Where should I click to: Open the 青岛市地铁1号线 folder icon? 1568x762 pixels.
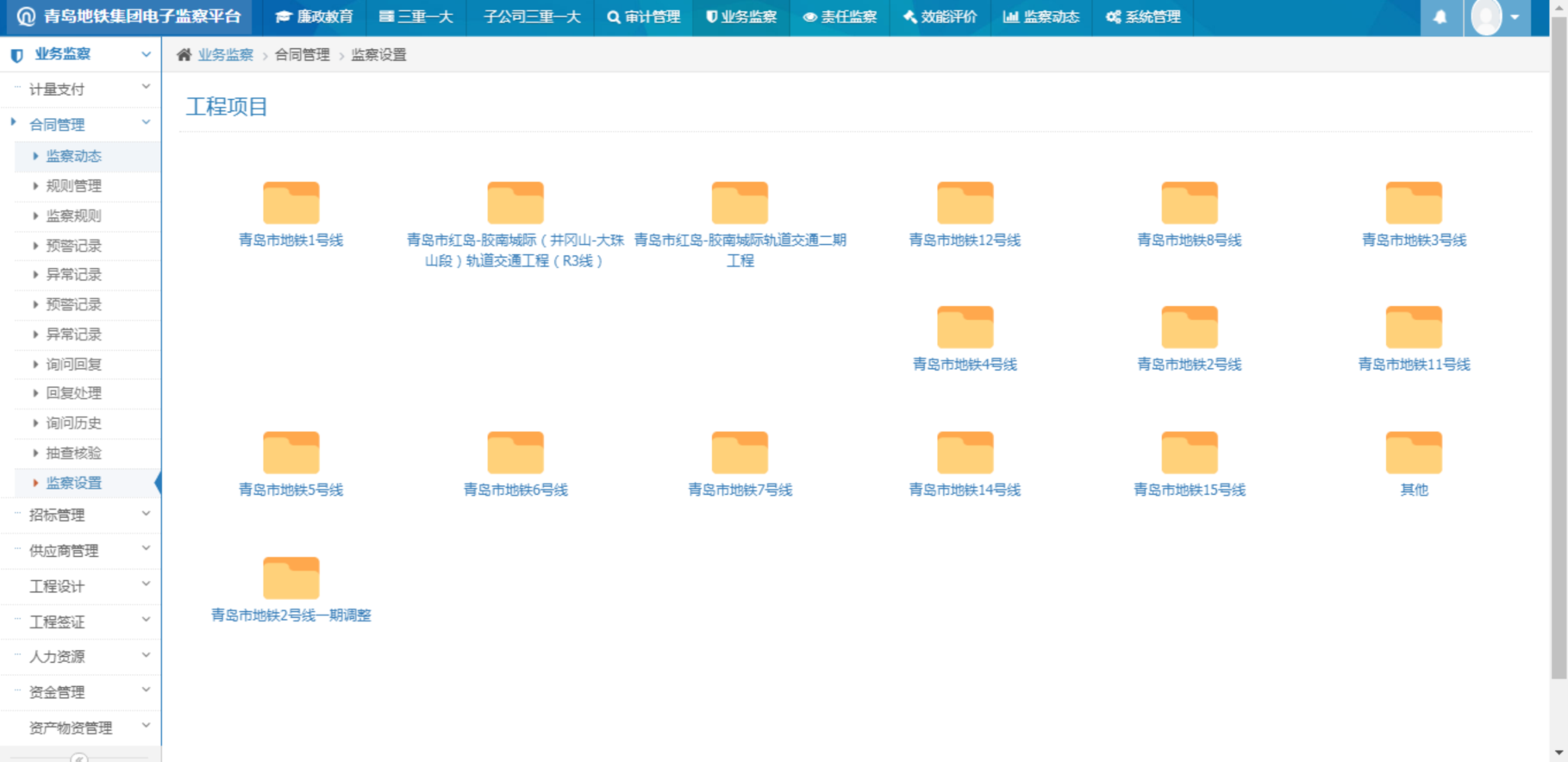tap(290, 203)
